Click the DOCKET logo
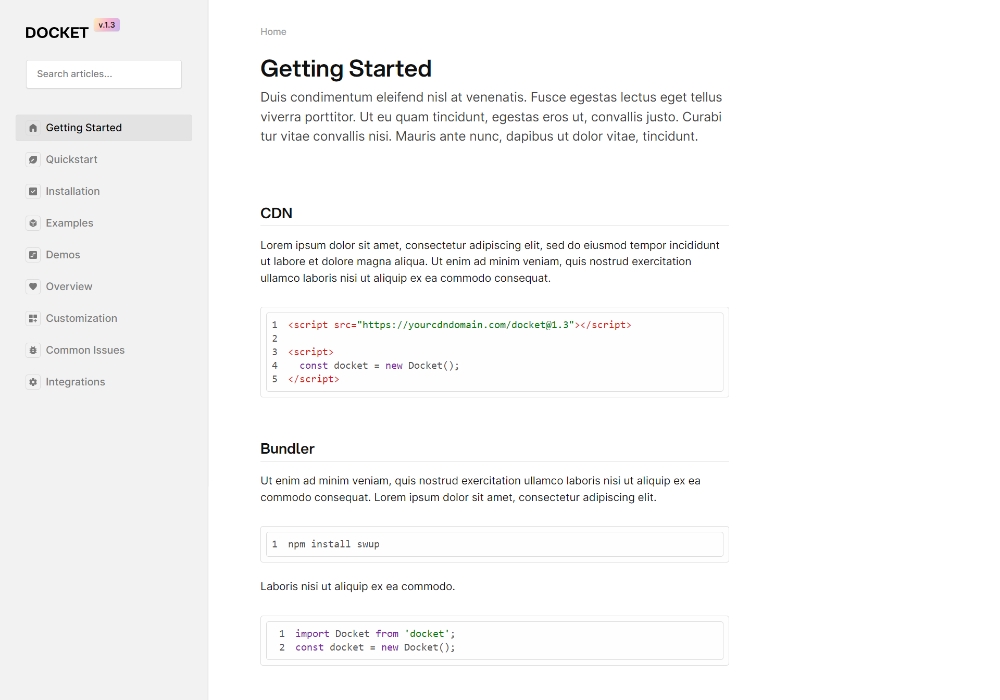 point(57,33)
